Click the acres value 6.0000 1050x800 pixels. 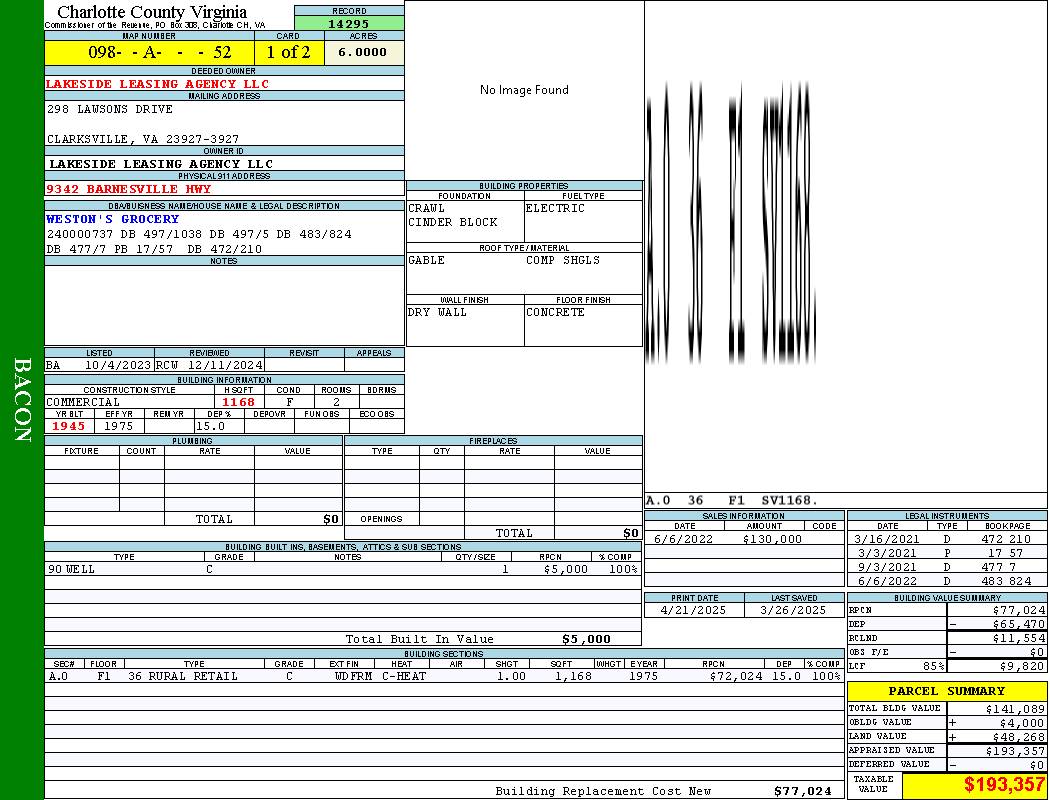[x=362, y=52]
